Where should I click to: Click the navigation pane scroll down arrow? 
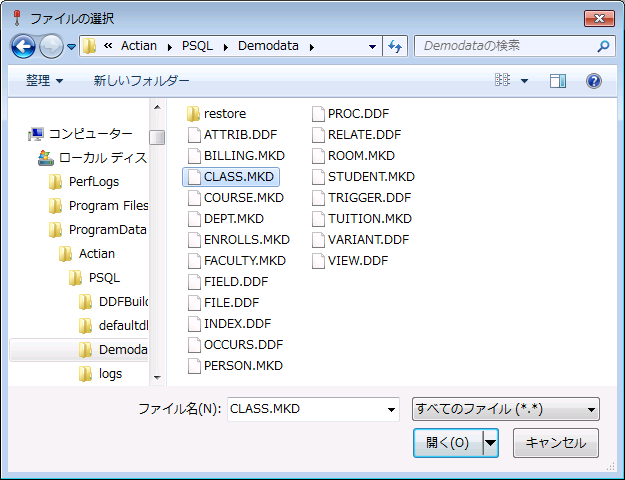157,377
